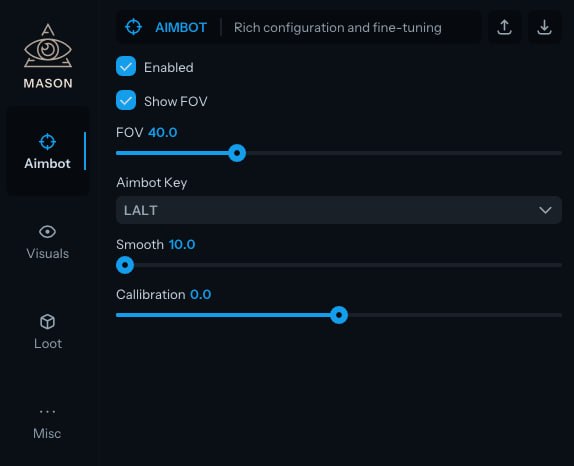The height and width of the screenshot is (466, 574).
Task: Click the Mason eye logo
Action: coord(48,46)
